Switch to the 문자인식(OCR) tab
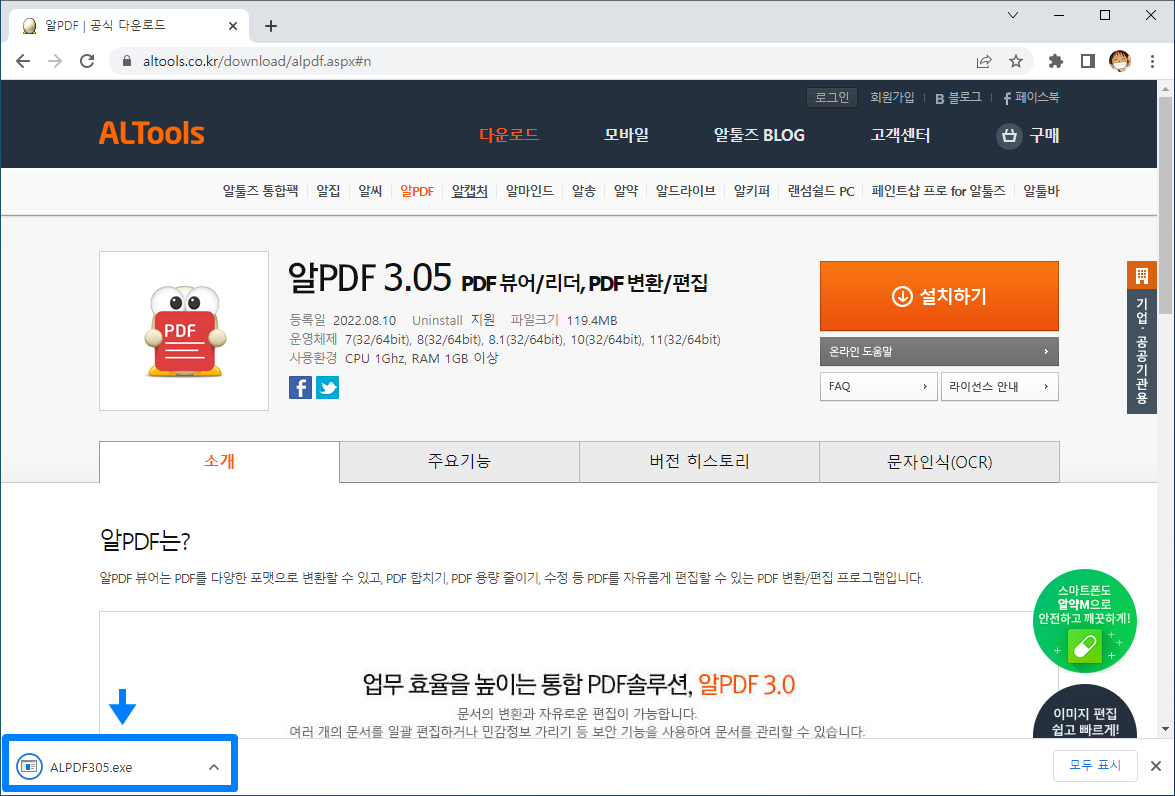Image resolution: width=1175 pixels, height=796 pixels. tap(939, 462)
